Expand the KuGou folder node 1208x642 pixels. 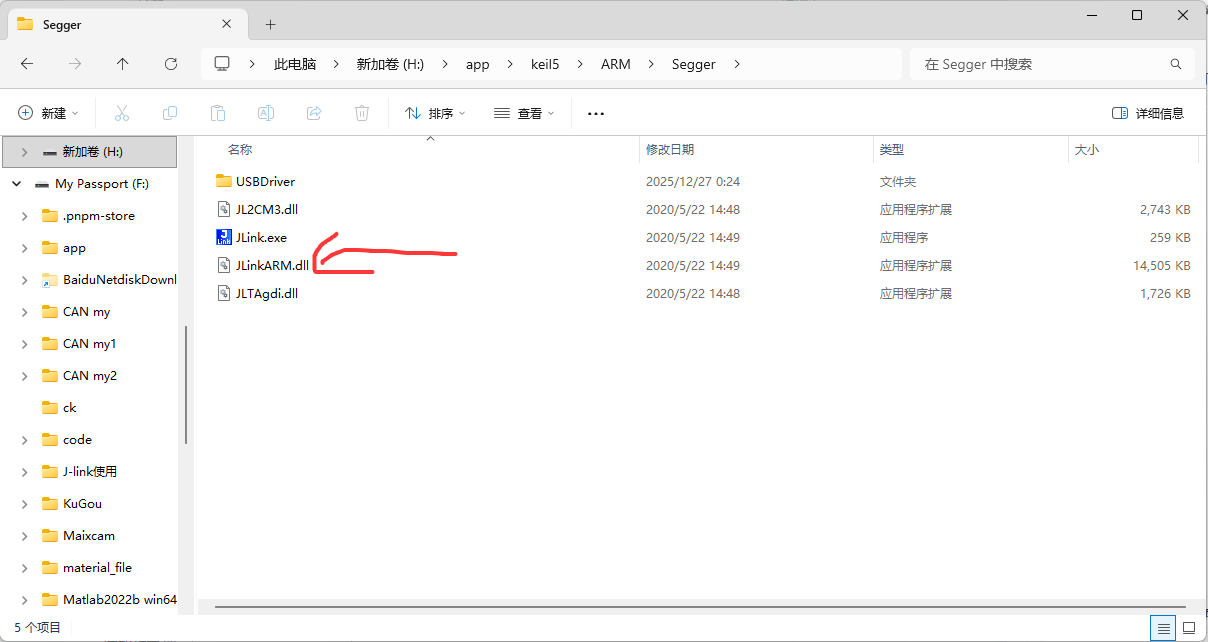24,504
